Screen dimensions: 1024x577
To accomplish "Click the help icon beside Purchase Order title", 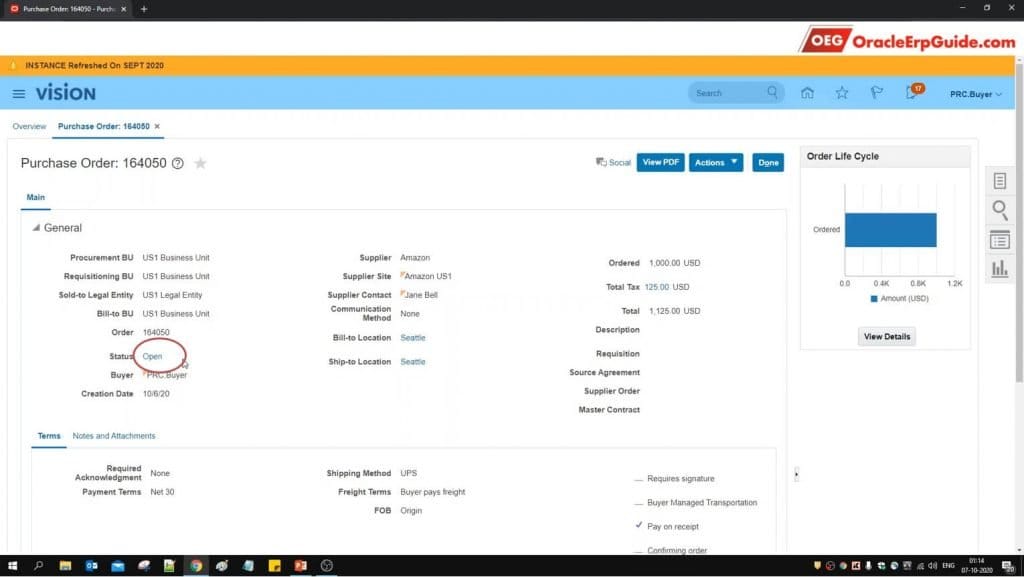I will [x=178, y=163].
